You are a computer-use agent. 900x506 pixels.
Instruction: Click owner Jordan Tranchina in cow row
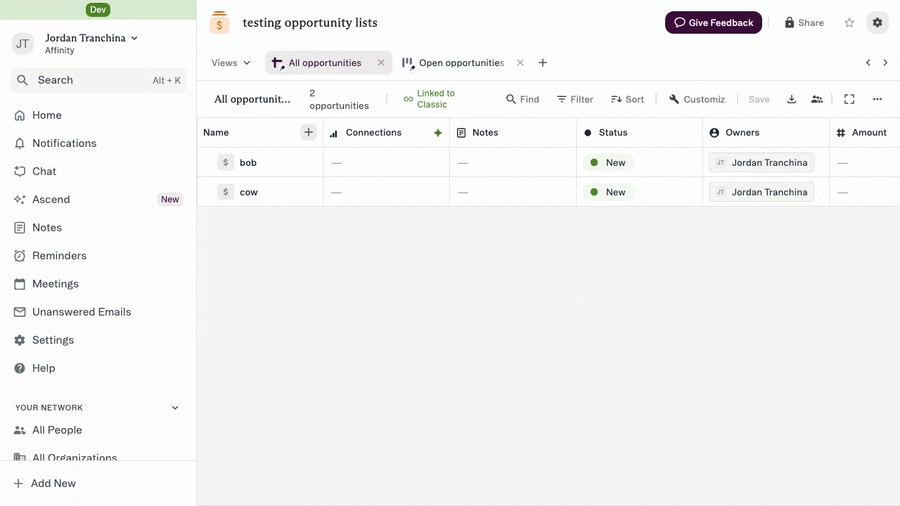pyautogui.click(x=761, y=192)
